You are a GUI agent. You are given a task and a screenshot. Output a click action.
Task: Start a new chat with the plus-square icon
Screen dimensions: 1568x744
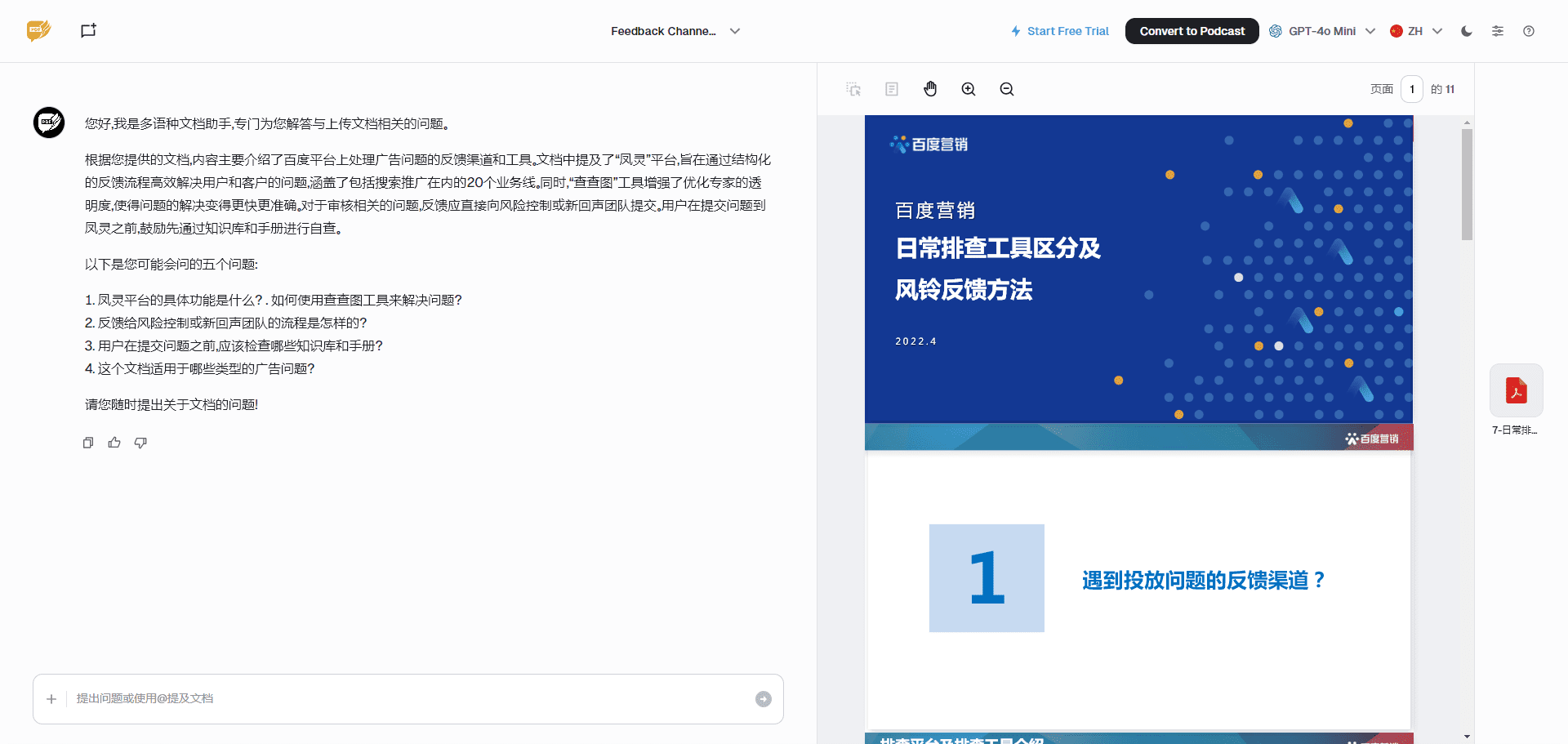click(88, 31)
